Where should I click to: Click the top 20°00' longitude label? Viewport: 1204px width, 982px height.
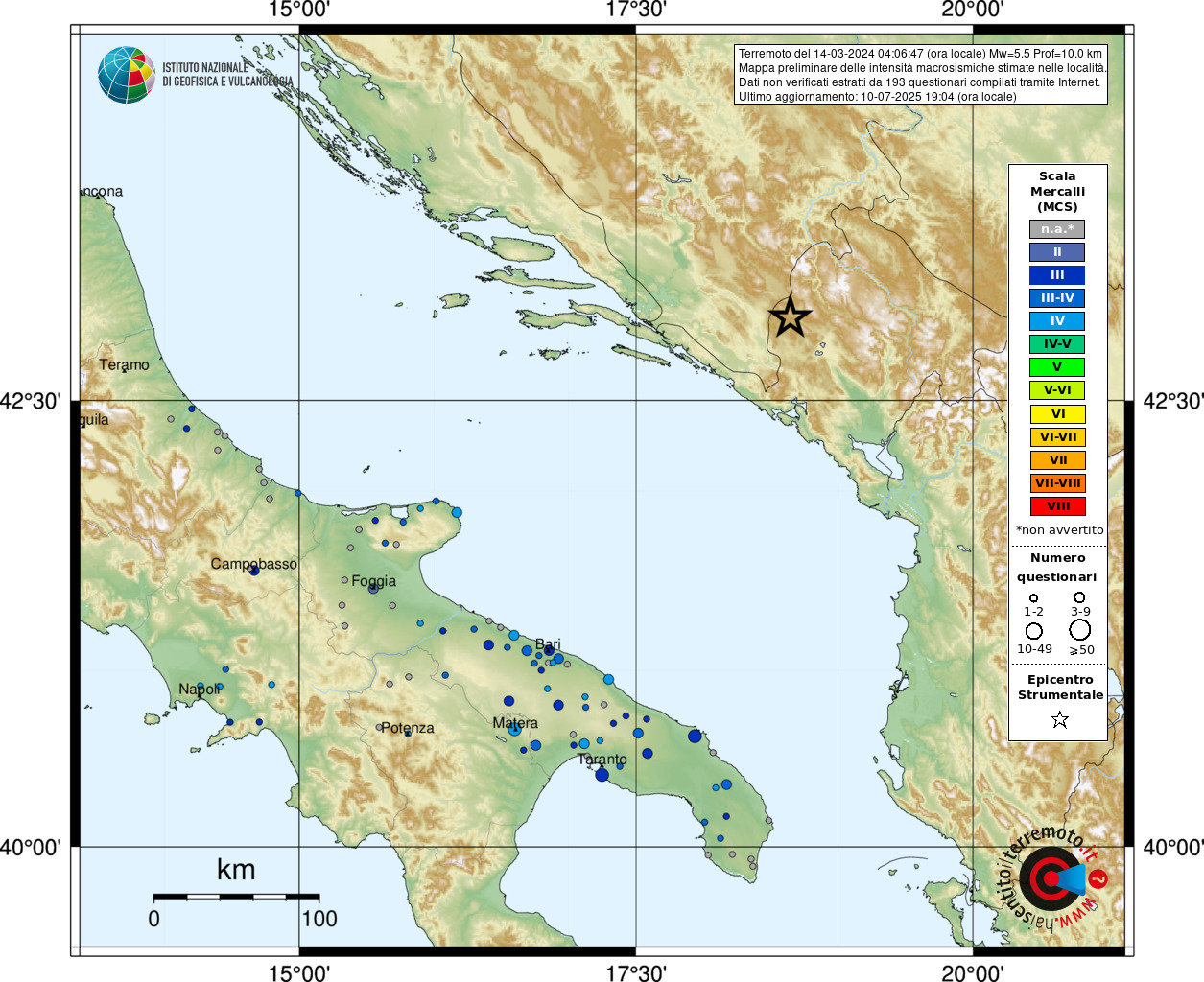coord(973,10)
